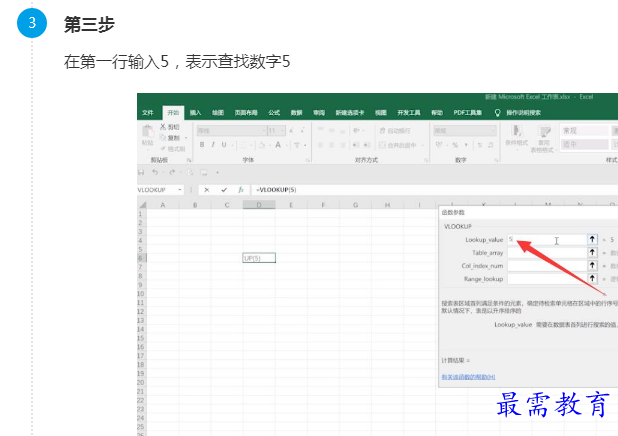Click the formula bar Enter checkmark icon
The image size is (618, 436).
coord(224,190)
